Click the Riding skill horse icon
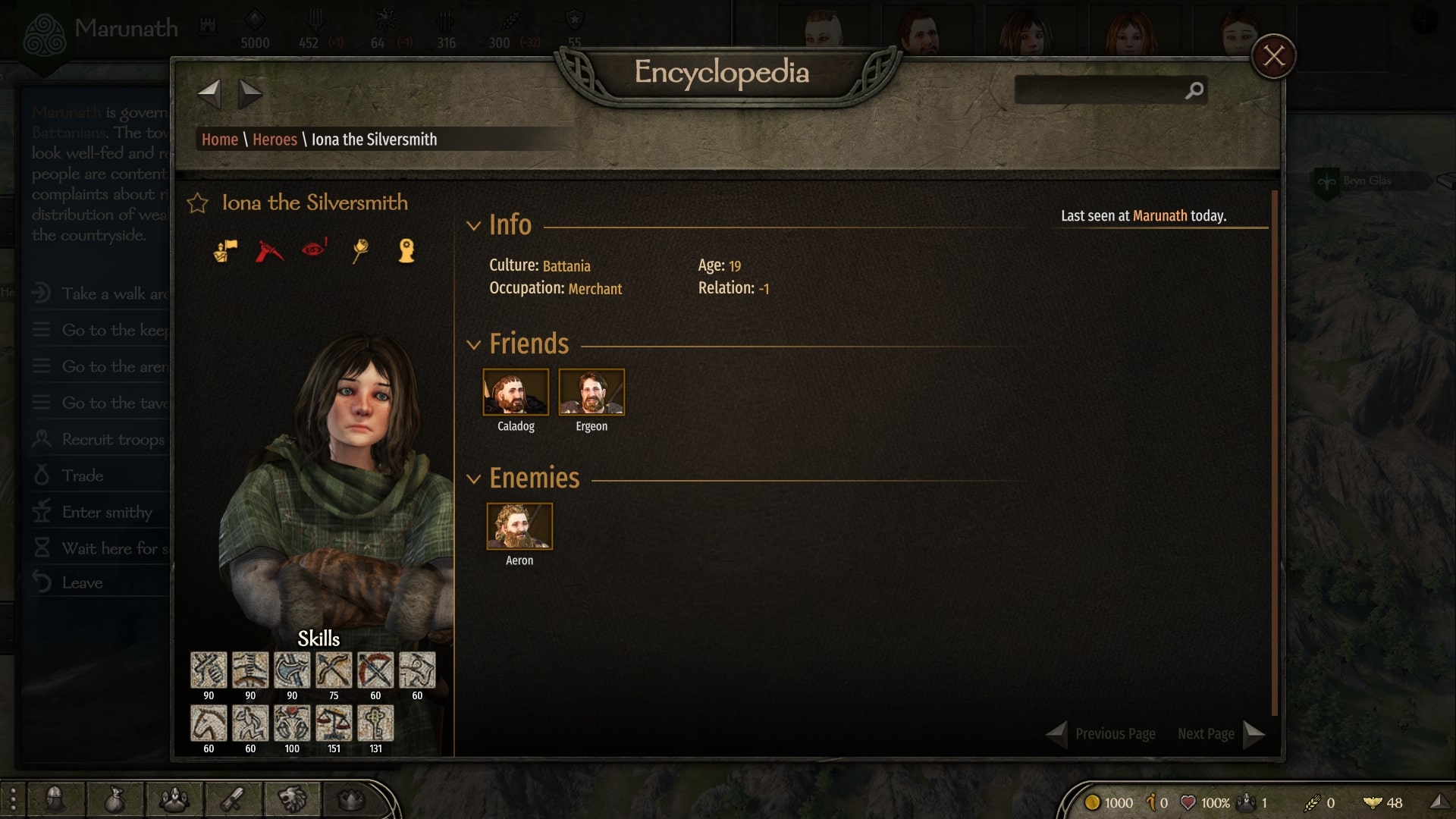The height and width of the screenshot is (819, 1456). [x=209, y=723]
